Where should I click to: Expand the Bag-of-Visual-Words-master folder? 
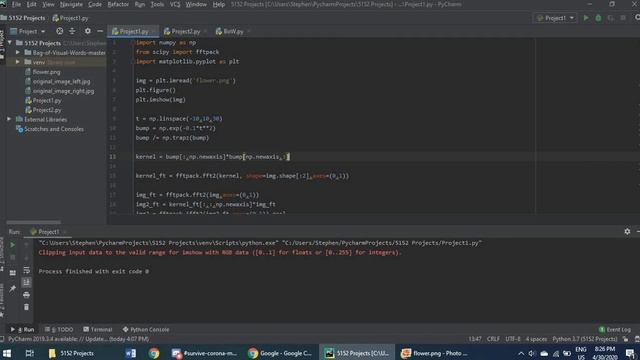pos(18,53)
